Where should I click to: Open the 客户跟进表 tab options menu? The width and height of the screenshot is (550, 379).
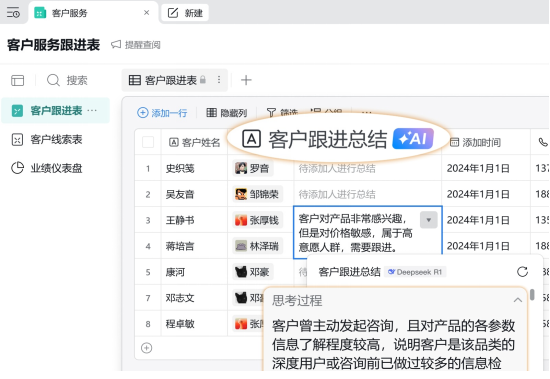[x=219, y=80]
